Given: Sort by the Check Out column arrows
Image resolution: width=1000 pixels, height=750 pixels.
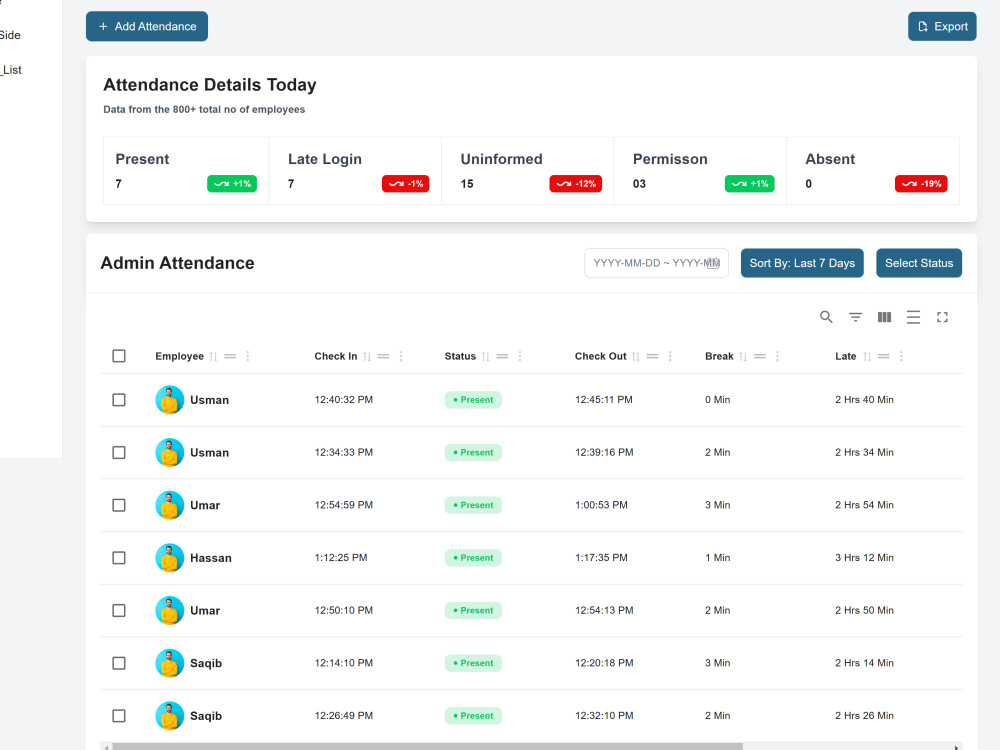Looking at the screenshot, I should coord(636,357).
